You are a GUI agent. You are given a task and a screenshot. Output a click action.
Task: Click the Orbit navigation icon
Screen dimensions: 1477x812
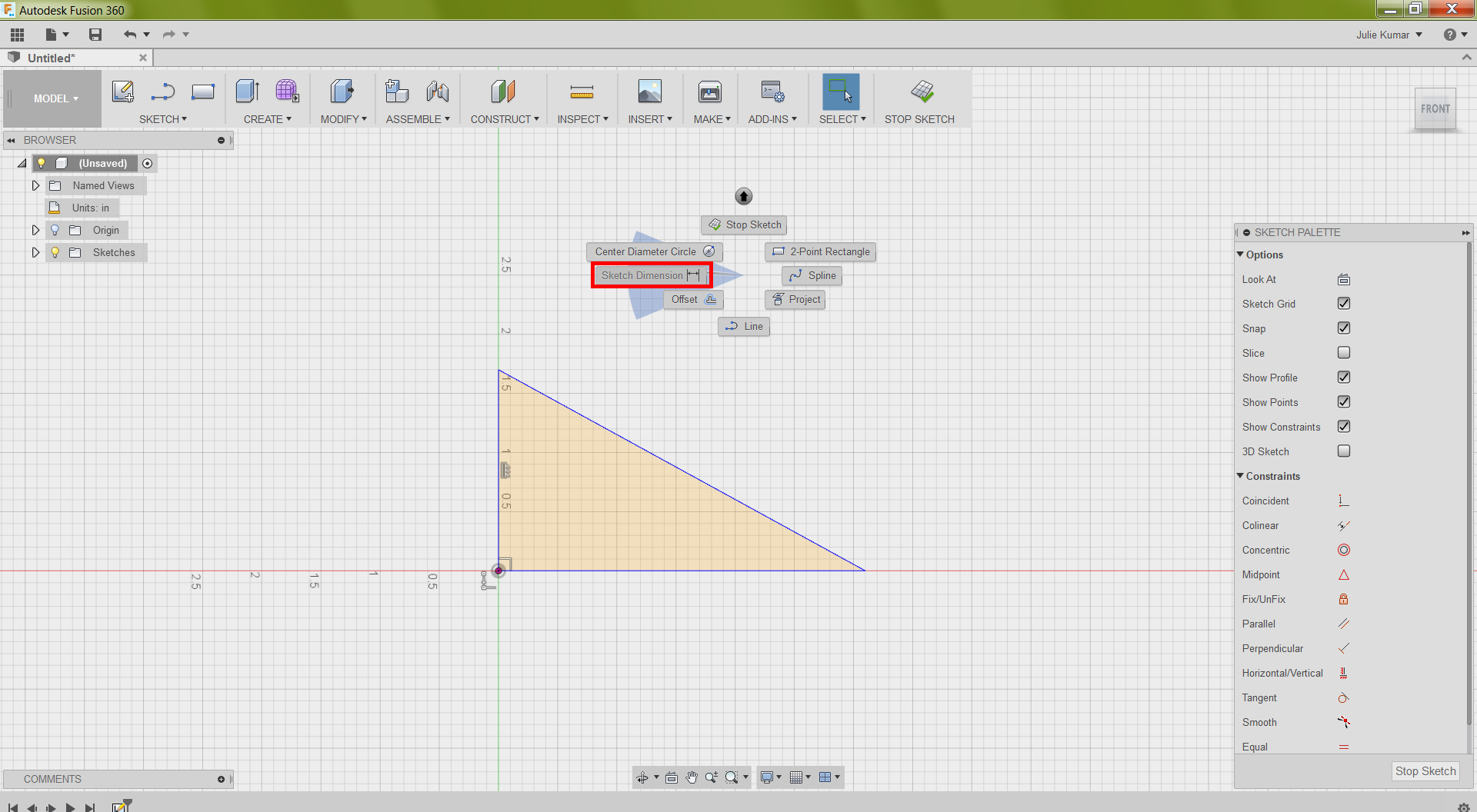(642, 777)
